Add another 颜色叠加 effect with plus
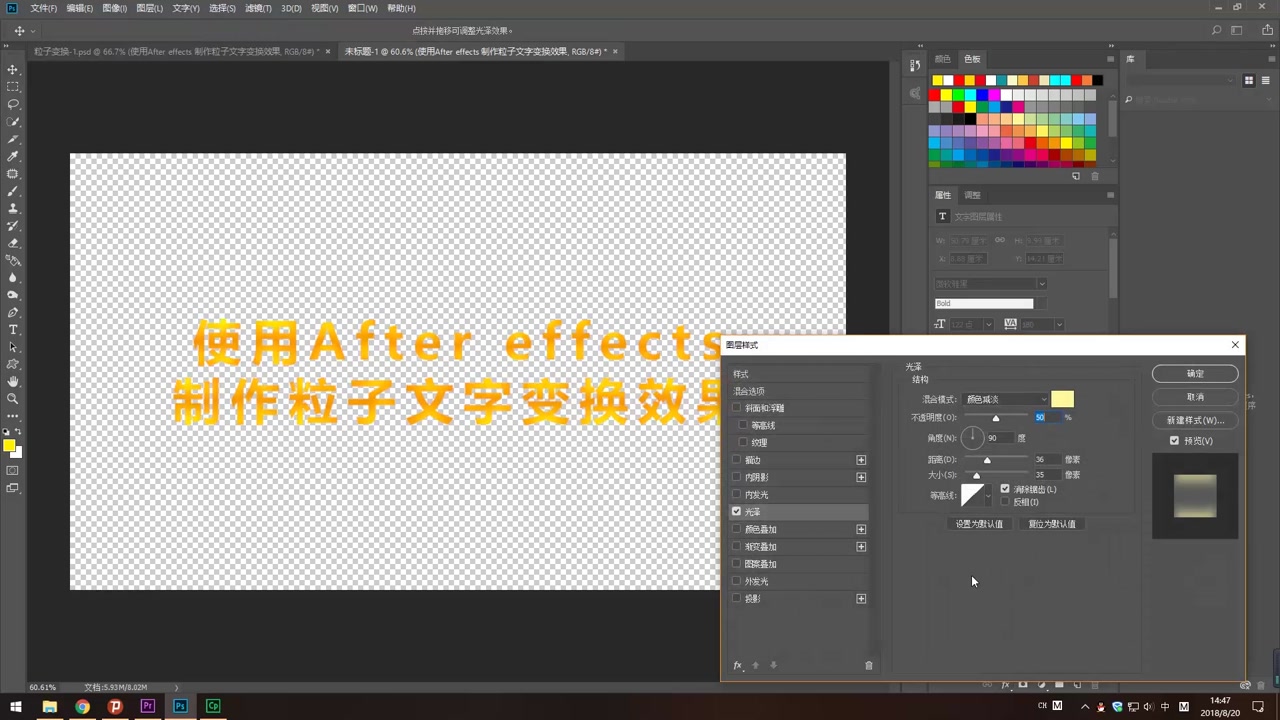1280x720 pixels. 861,529
